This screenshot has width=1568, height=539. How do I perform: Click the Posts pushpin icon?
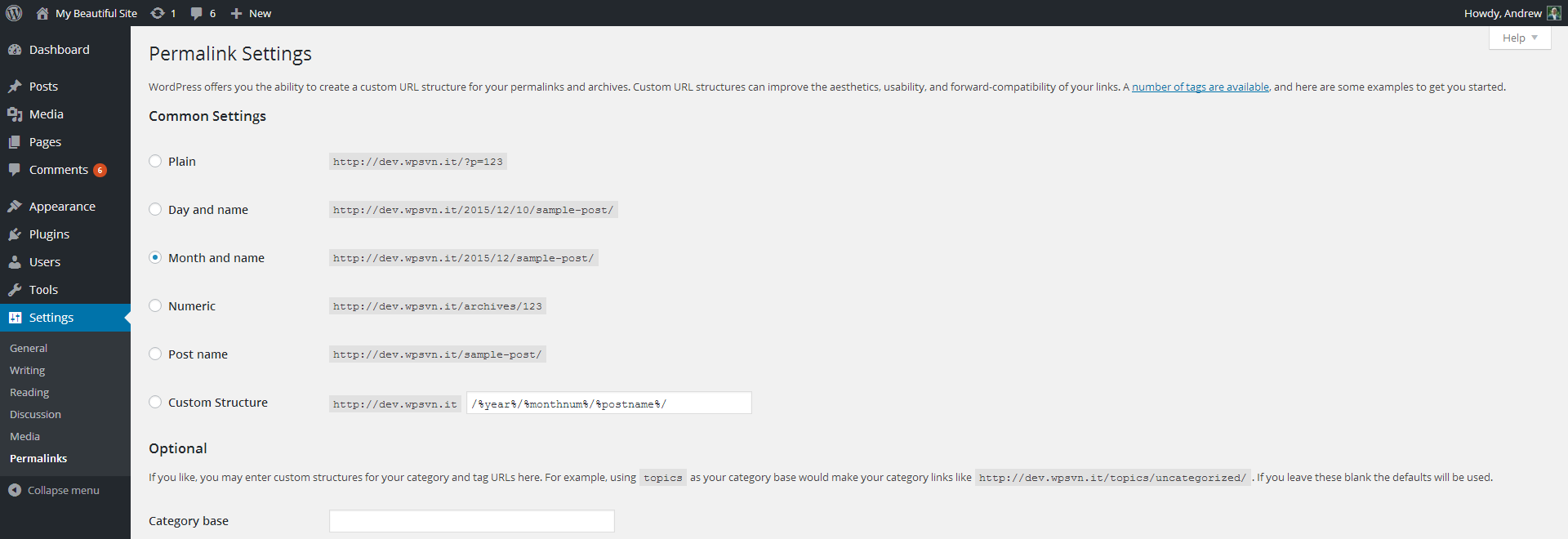15,87
